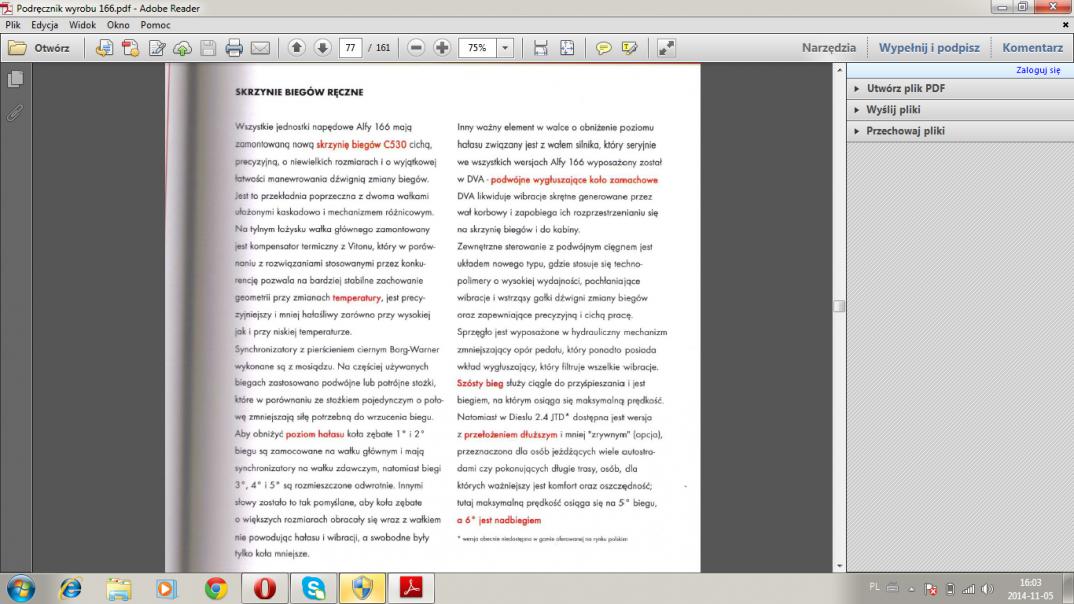Viewport: 1074px width, 604px height.
Task: Go to next page with down arrow
Action: coord(322,48)
